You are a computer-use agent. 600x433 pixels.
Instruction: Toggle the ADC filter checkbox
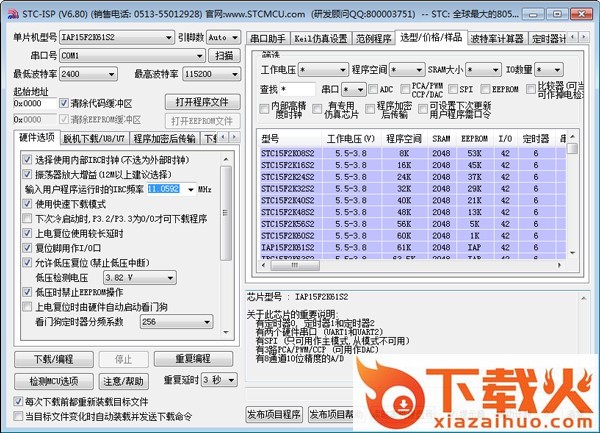373,89
